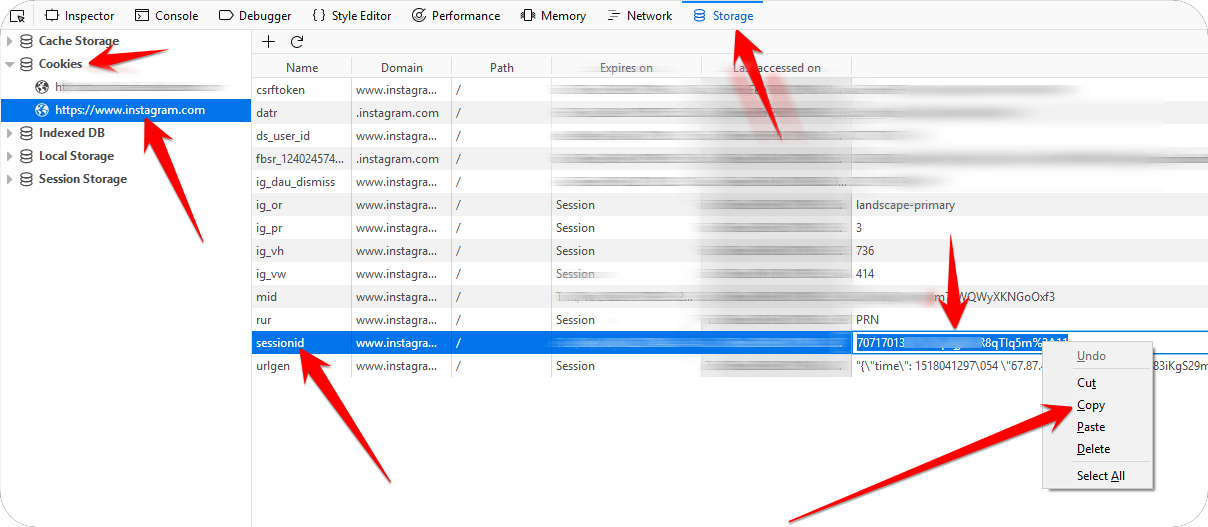Screen dimensions: 1208x527
Task: Click the Session expiry of ig_or
Action: click(575, 205)
